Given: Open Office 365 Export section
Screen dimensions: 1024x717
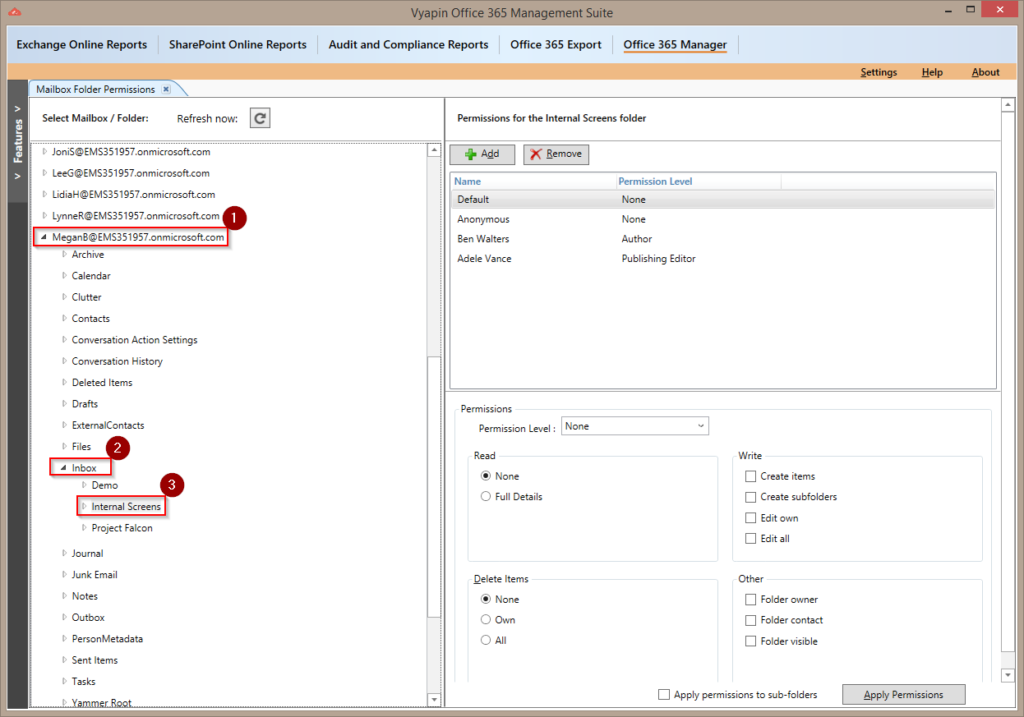Looking at the screenshot, I should 556,44.
